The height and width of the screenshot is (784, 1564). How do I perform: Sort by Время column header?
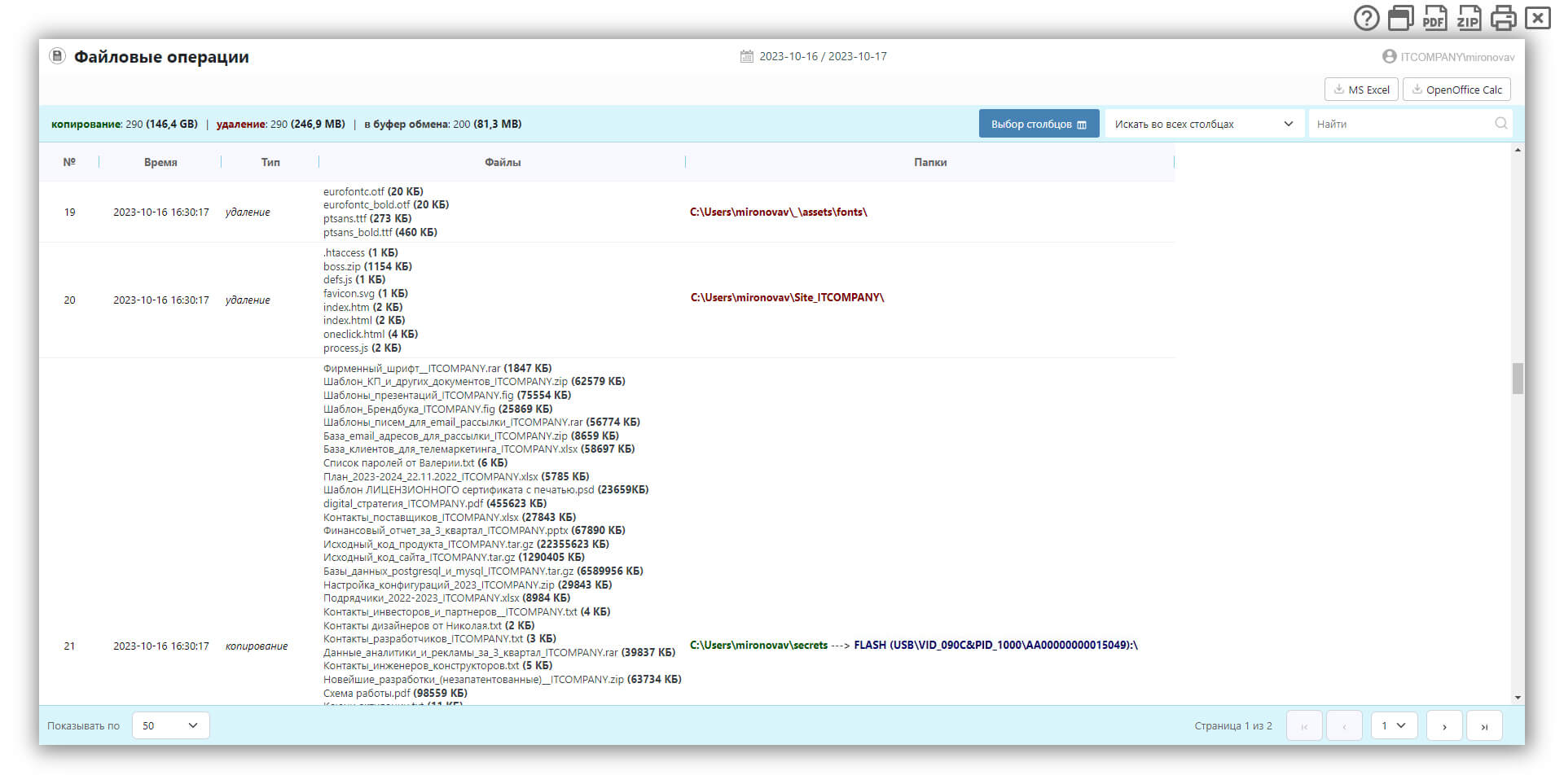pos(160,162)
